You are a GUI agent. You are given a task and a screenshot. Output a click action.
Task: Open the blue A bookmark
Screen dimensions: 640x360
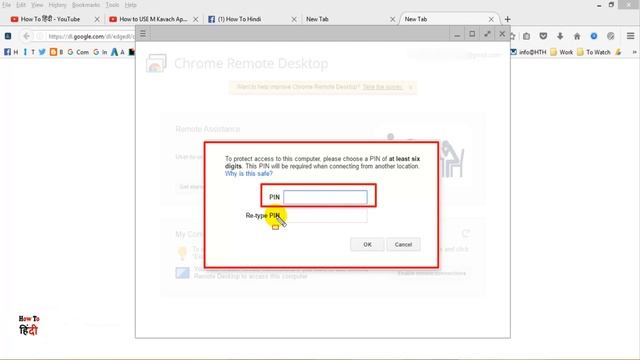118,52
